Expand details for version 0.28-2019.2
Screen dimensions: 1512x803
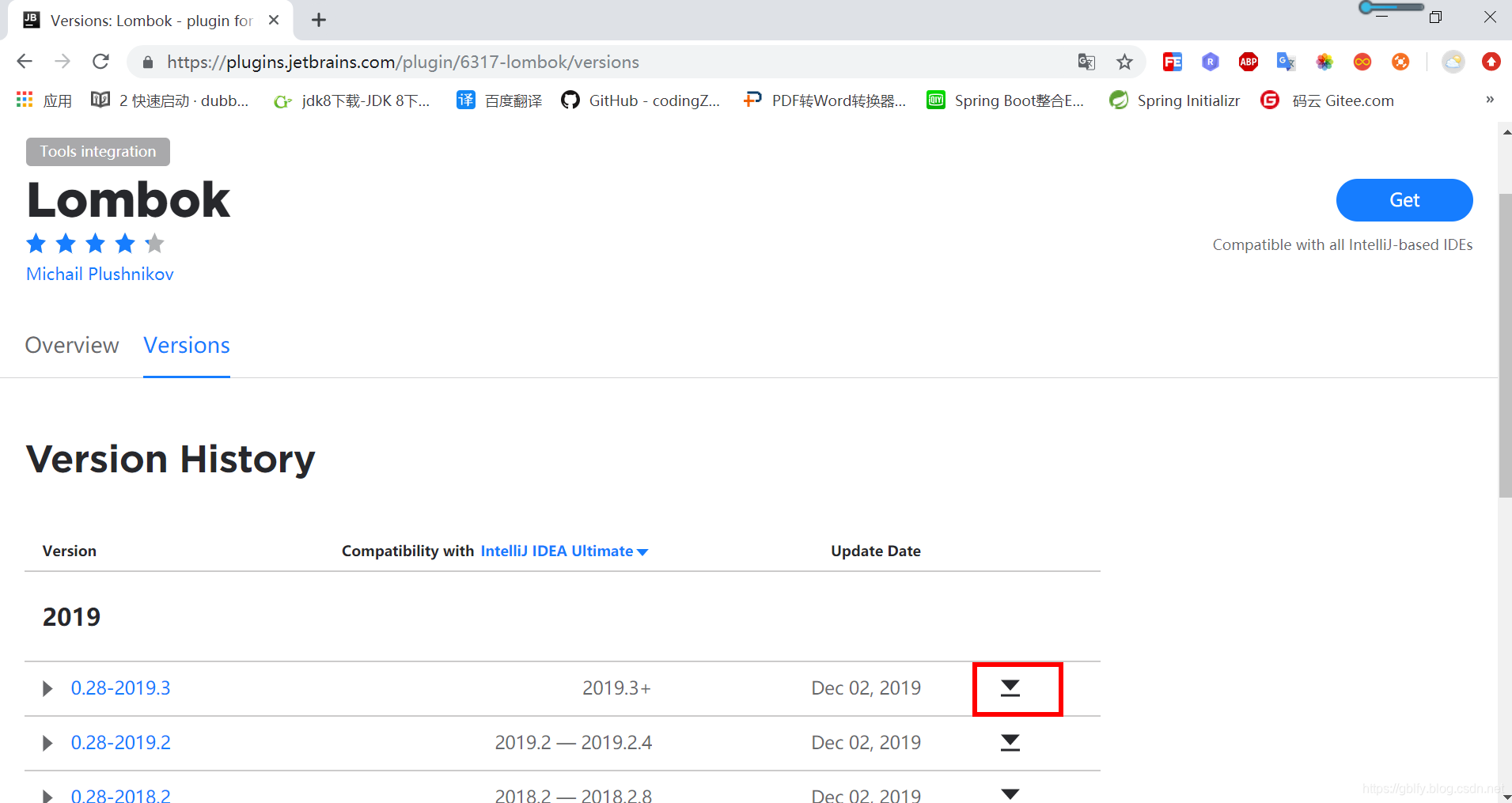pos(47,743)
